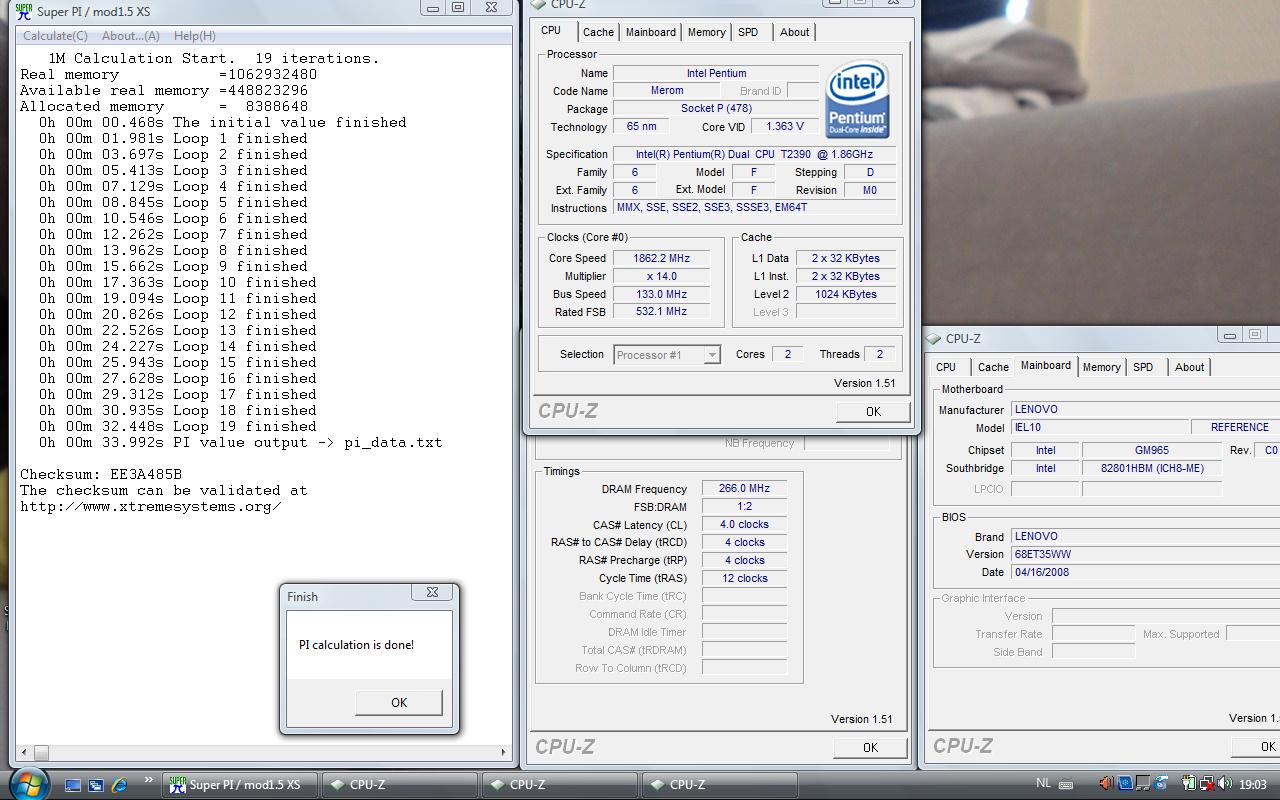Click the NL language indicator

pyautogui.click(x=1044, y=784)
